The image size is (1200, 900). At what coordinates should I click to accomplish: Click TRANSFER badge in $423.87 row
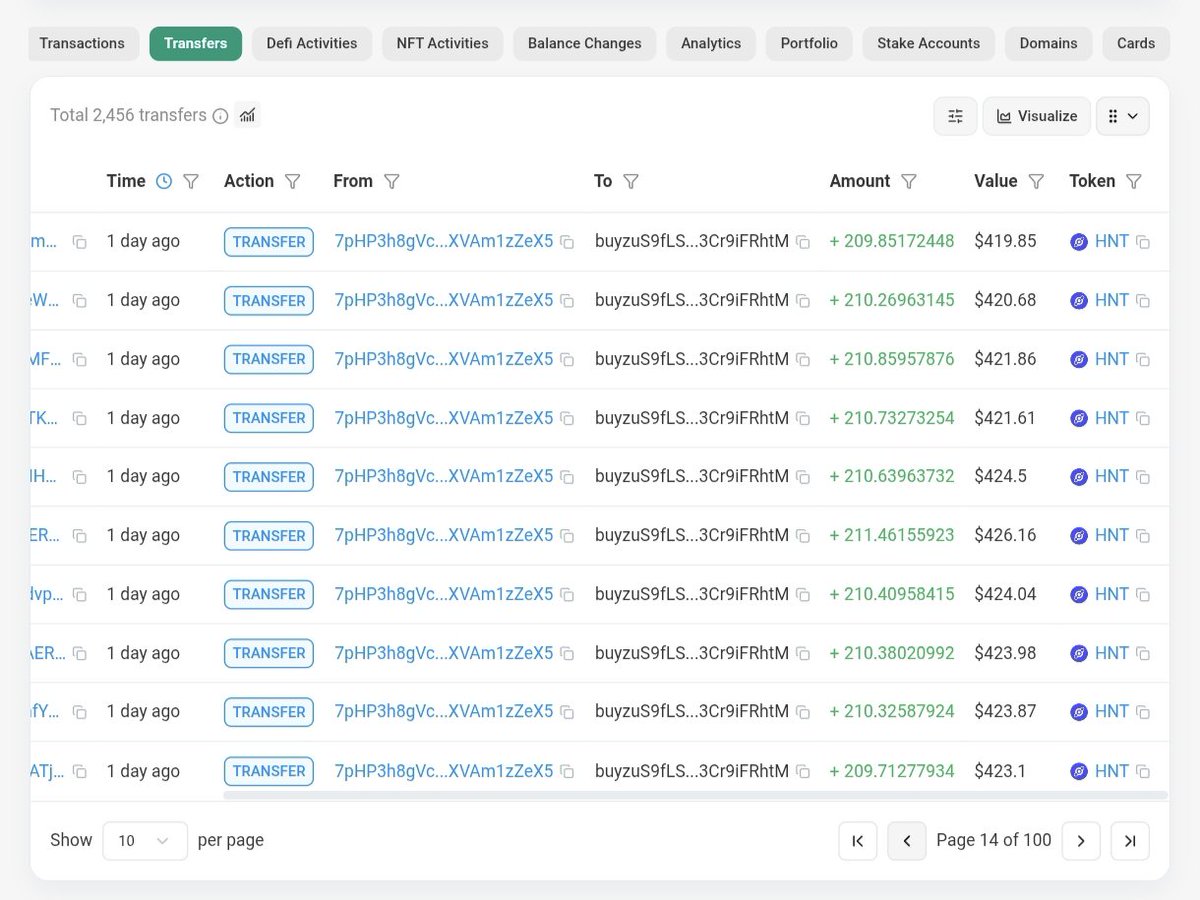(x=269, y=712)
